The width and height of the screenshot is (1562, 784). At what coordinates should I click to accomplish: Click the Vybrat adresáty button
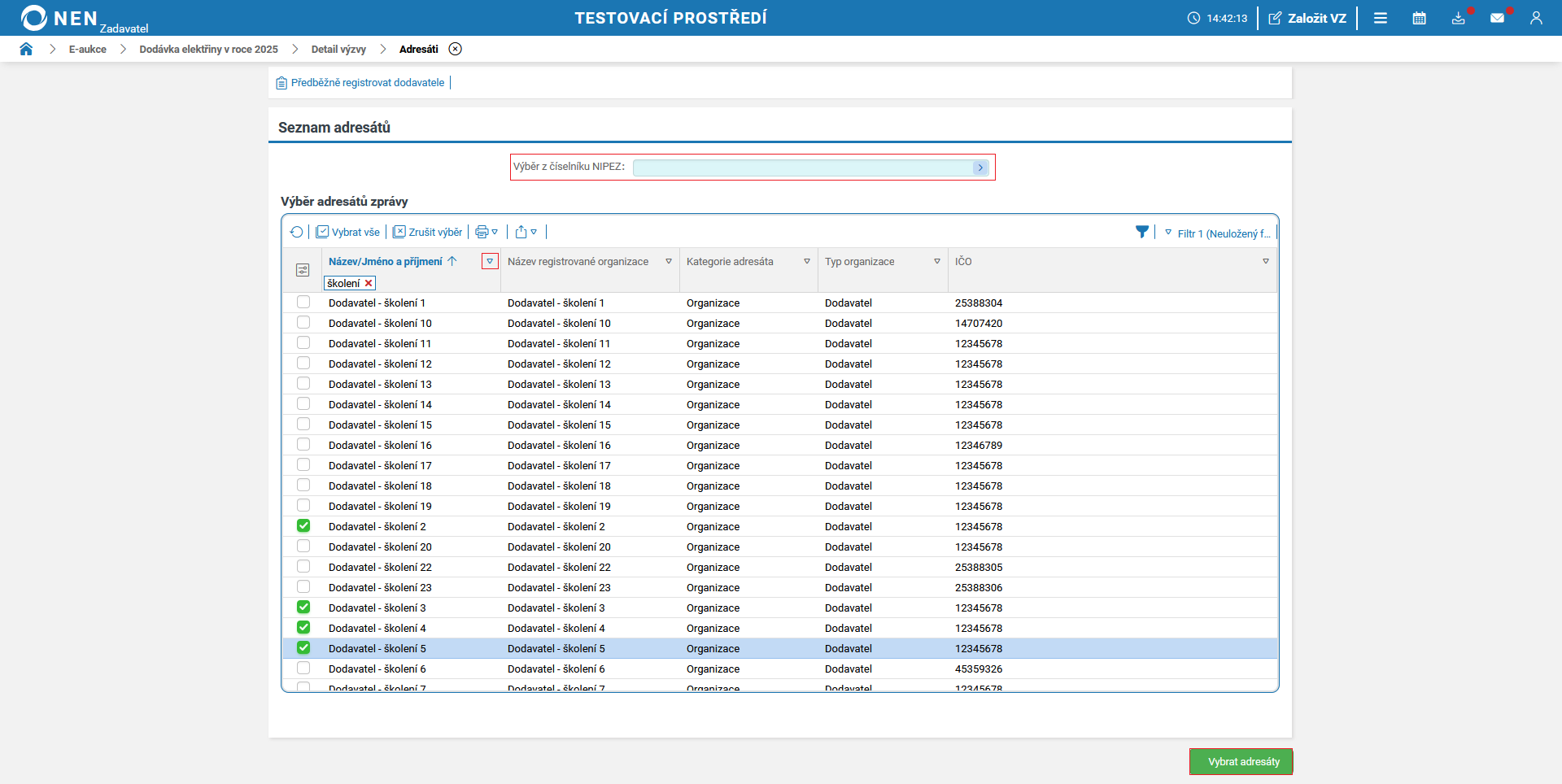pos(1241,762)
